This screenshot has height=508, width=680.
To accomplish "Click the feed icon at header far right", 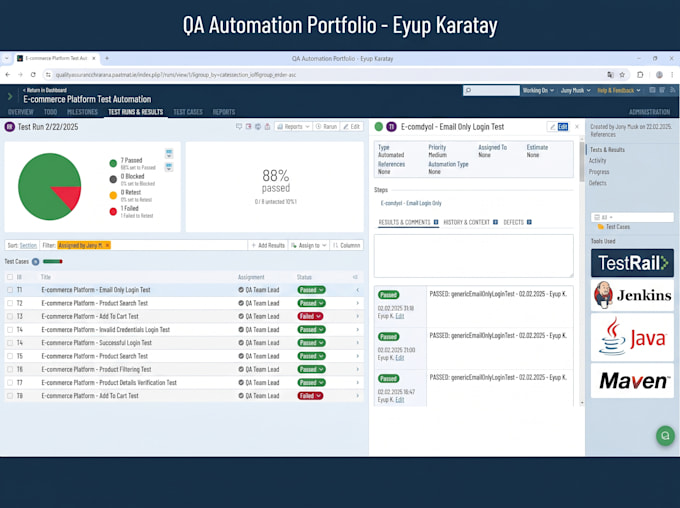I will tap(672, 90).
